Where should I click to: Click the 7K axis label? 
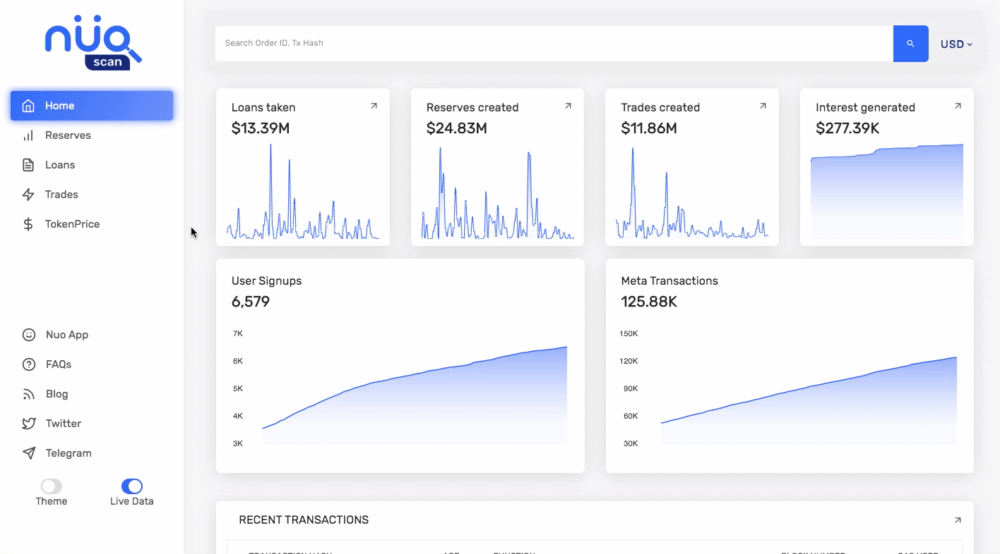[238, 333]
